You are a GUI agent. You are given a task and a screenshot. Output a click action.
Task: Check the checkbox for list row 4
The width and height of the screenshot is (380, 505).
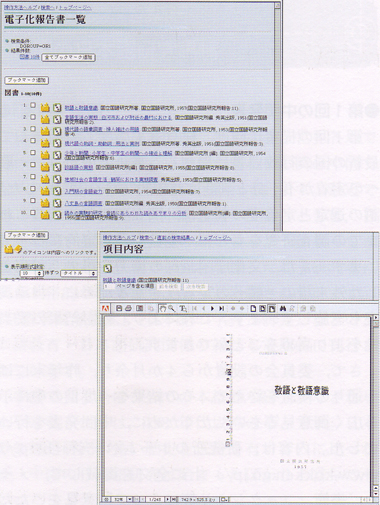click(x=33, y=141)
